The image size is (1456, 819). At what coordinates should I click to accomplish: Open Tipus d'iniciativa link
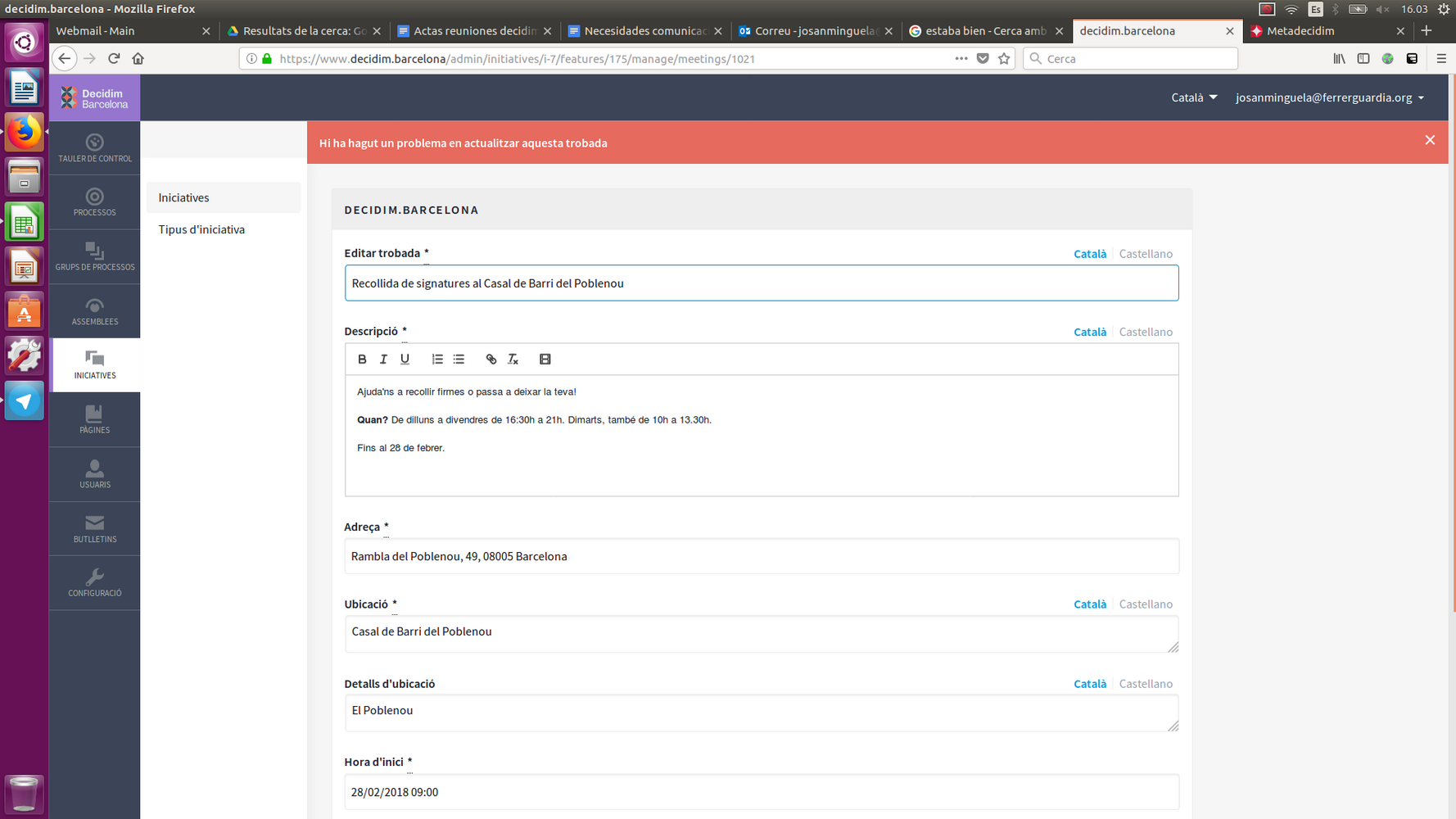pyautogui.click(x=201, y=229)
